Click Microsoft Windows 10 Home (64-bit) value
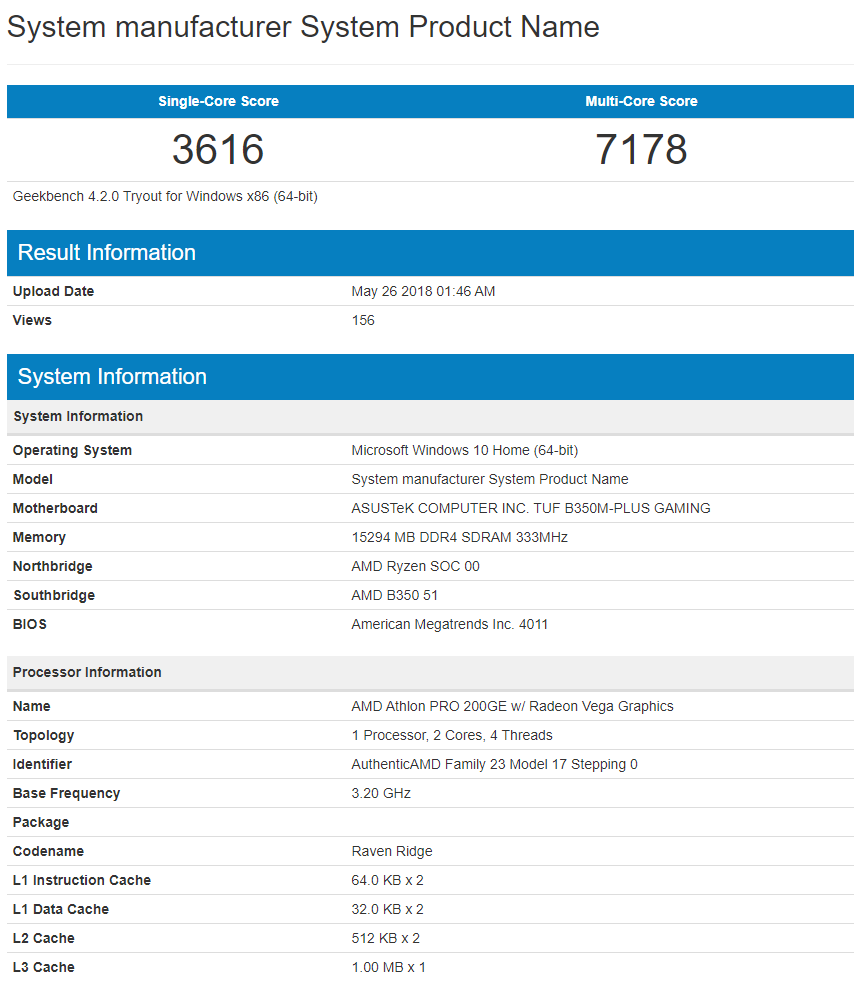 (x=465, y=451)
